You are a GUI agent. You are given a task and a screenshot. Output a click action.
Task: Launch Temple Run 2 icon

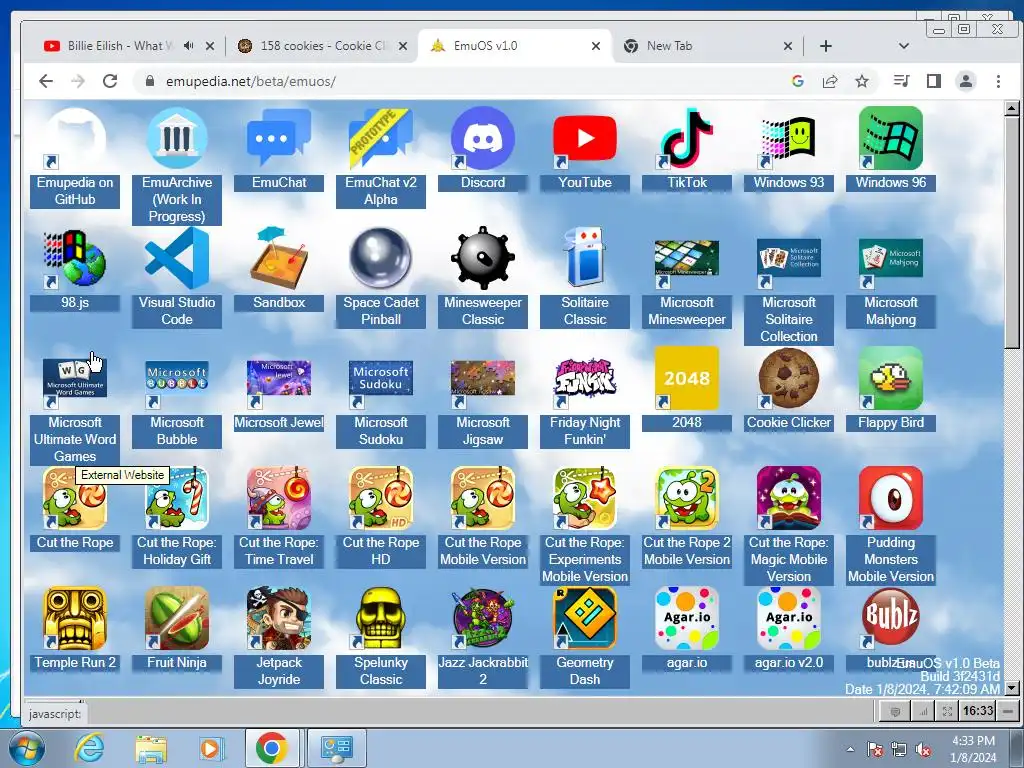tap(74, 618)
